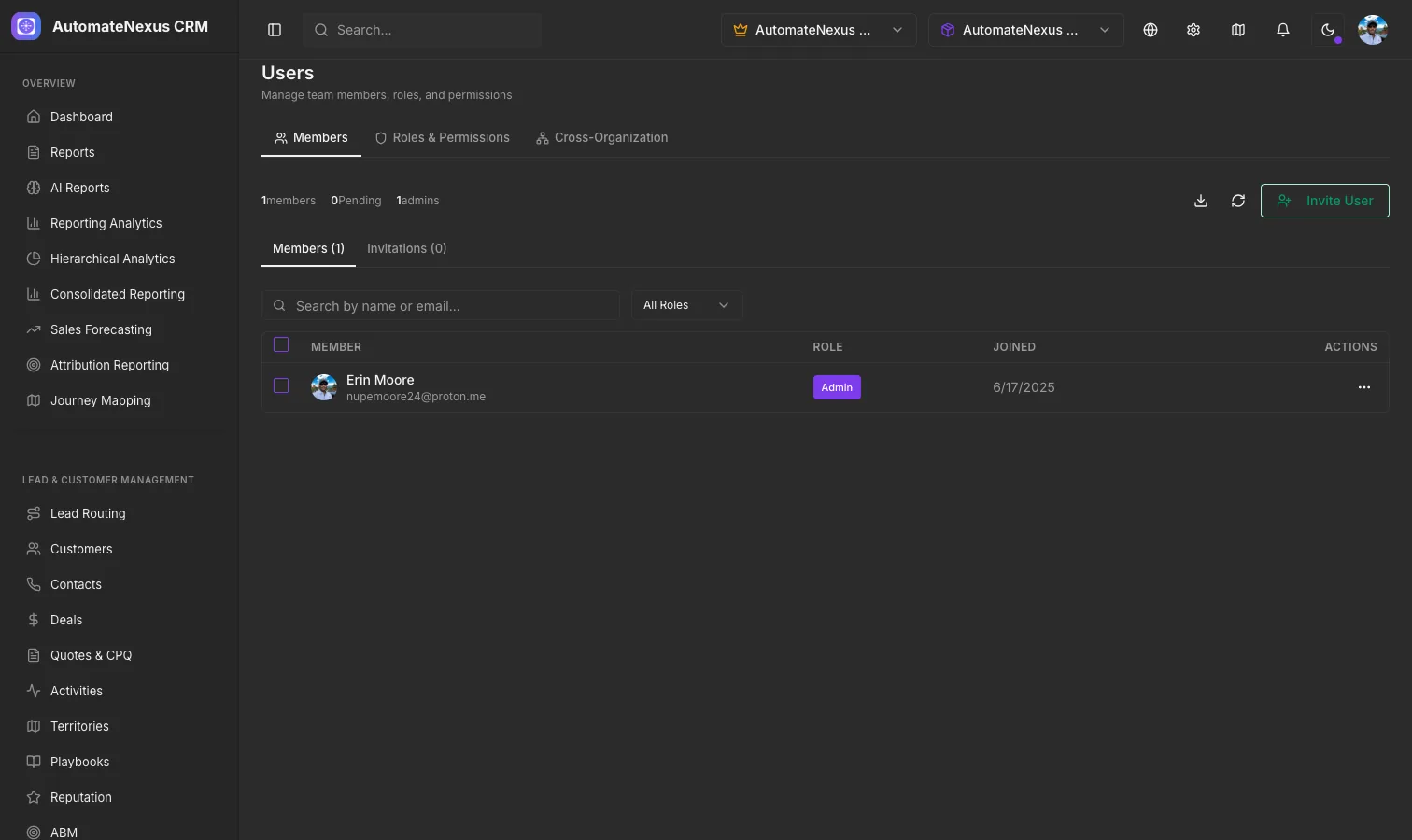
Task: Click nupemoore24@proton.me email
Action: click(416, 397)
